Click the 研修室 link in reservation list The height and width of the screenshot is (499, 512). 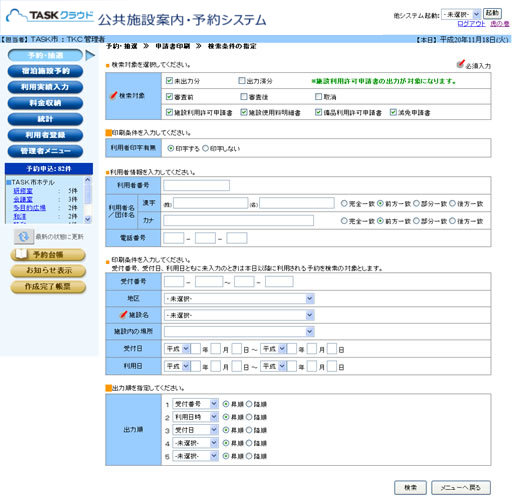pos(23,191)
